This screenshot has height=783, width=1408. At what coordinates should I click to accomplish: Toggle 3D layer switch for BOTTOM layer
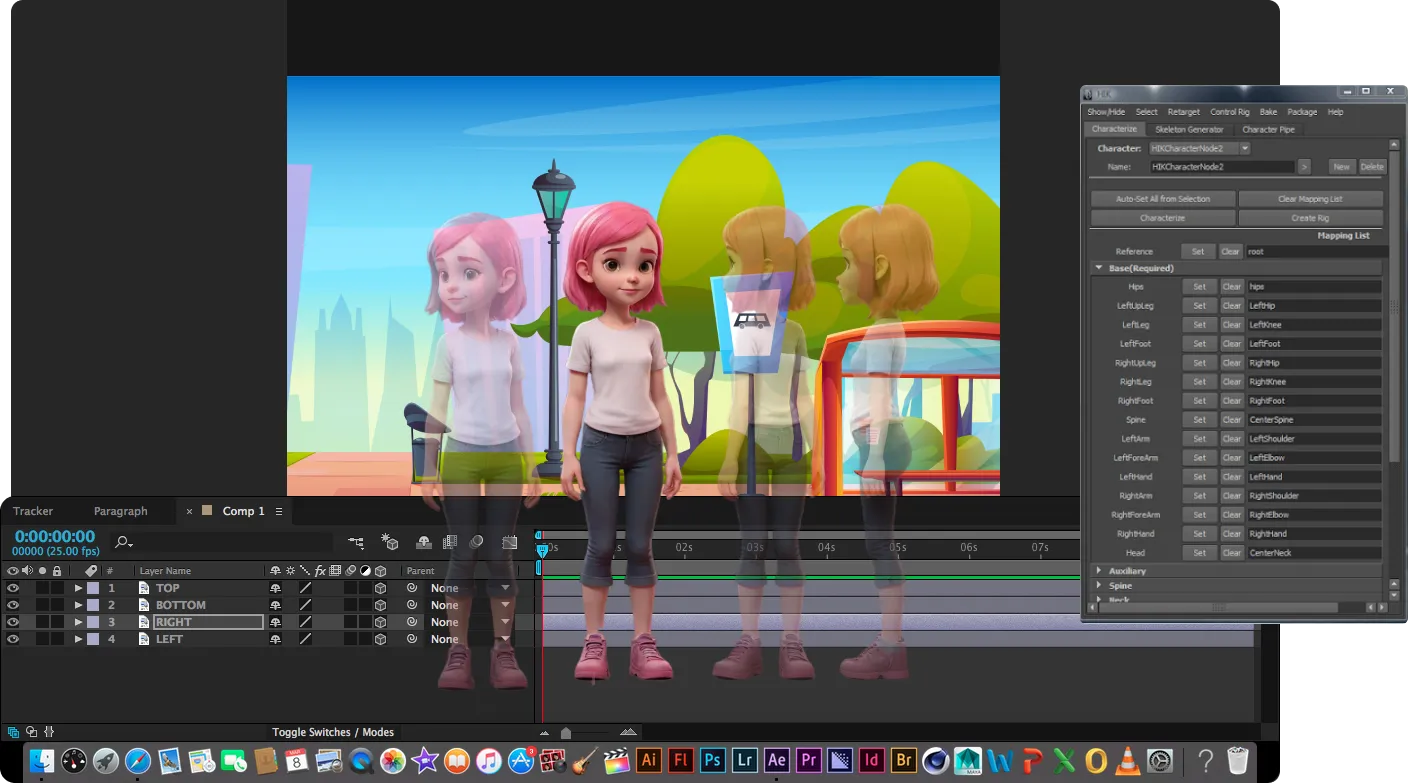point(380,605)
